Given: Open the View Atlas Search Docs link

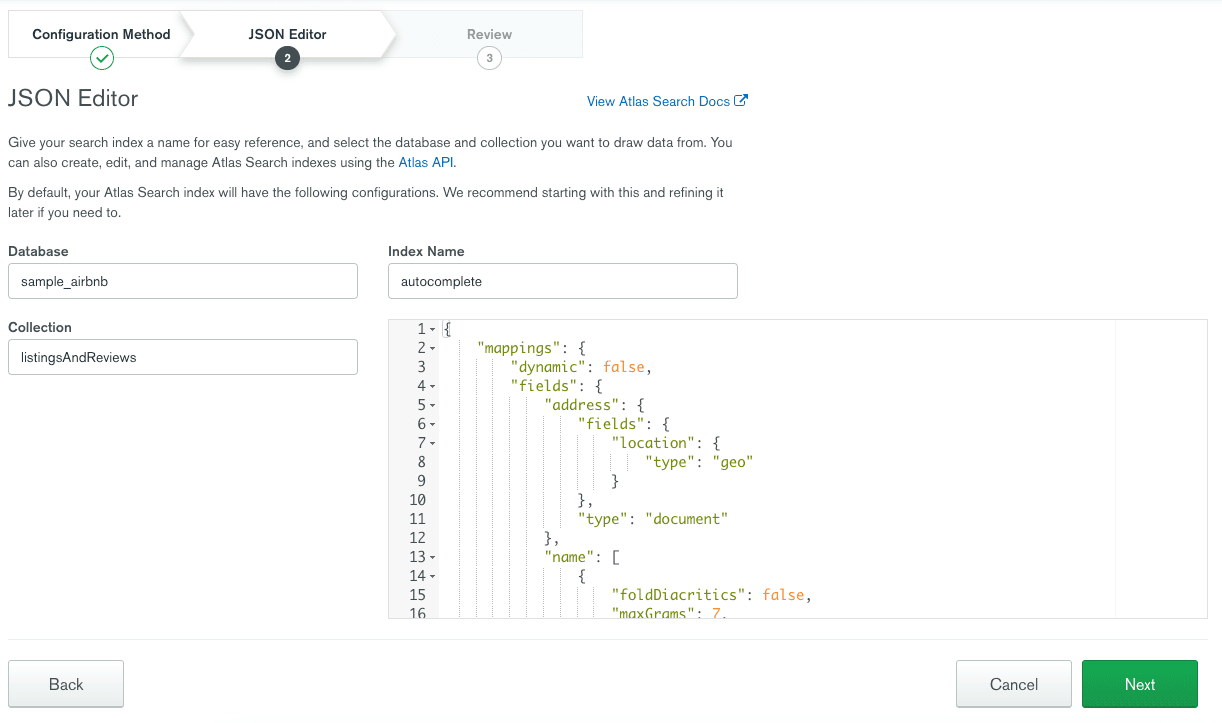Looking at the screenshot, I should tap(658, 101).
